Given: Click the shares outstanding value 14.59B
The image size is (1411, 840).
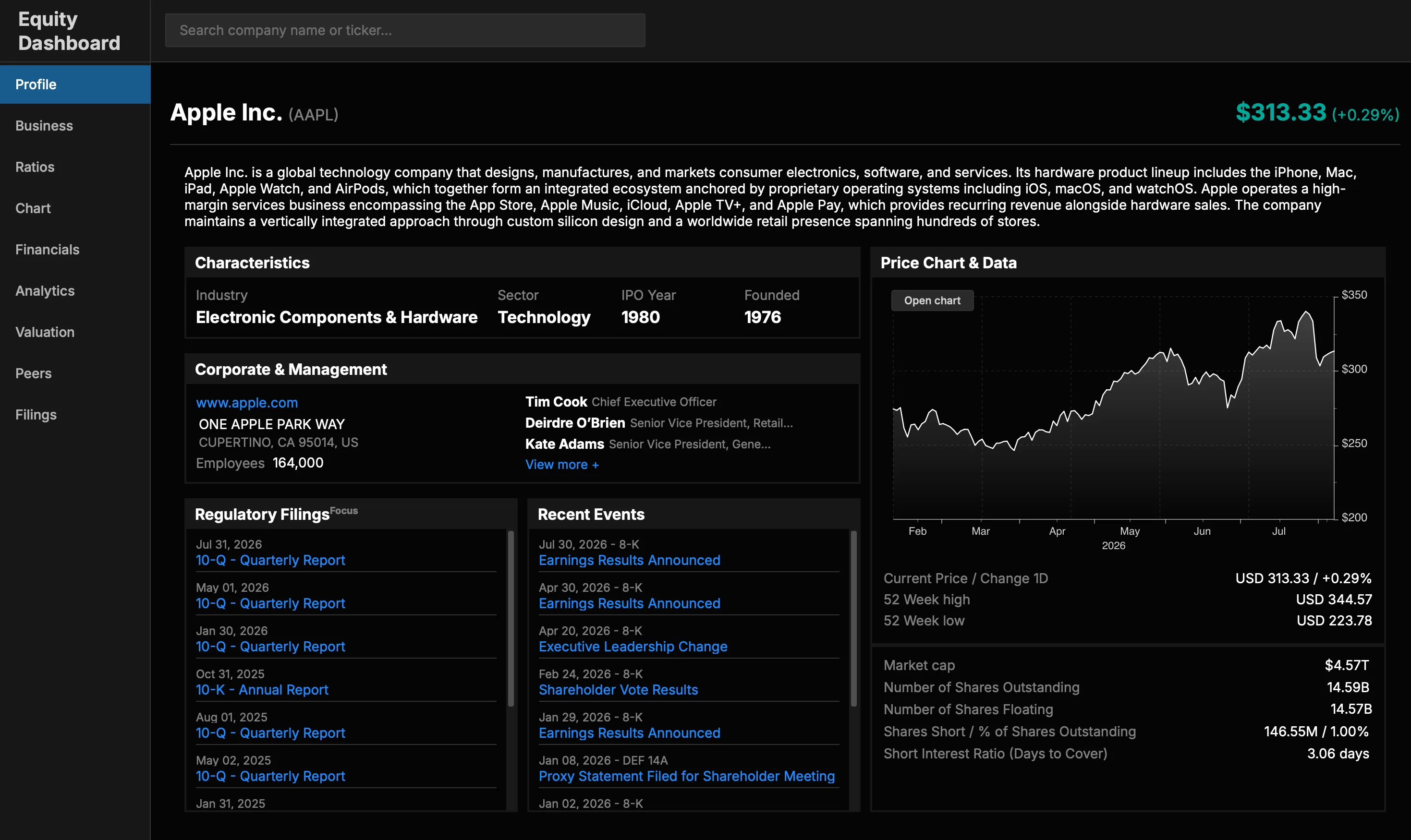Looking at the screenshot, I should tap(1348, 688).
